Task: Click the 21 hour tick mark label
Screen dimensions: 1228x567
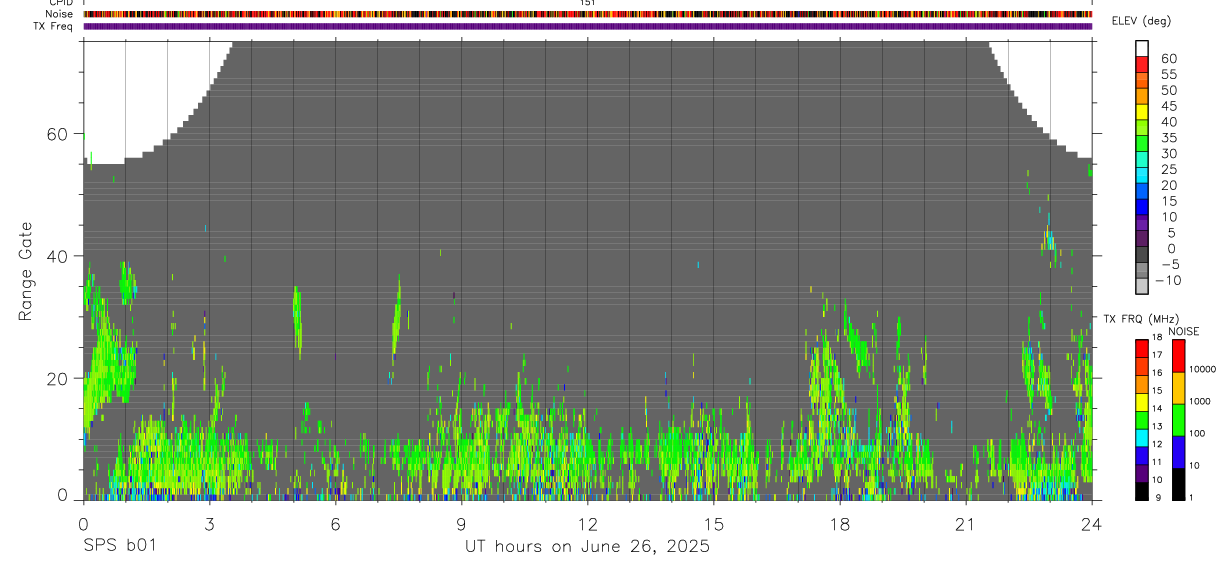Action: (965, 524)
